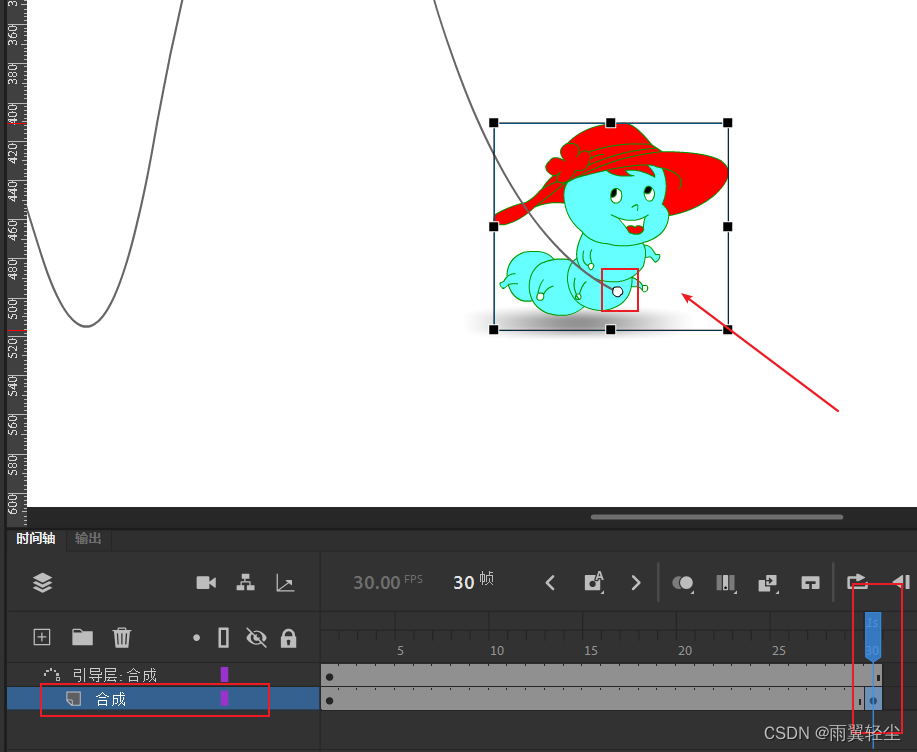Click frame 20 on the timeline ruler
Image resolution: width=917 pixels, height=752 pixels.
685,650
